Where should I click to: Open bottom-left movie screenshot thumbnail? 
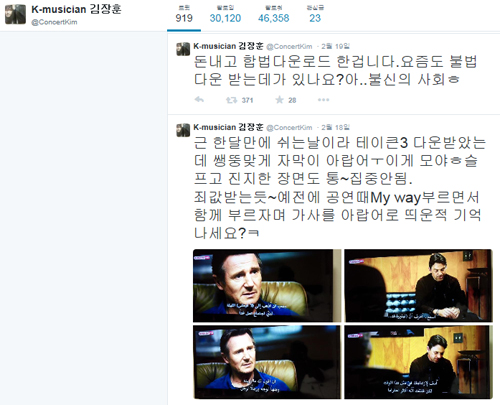(267, 362)
